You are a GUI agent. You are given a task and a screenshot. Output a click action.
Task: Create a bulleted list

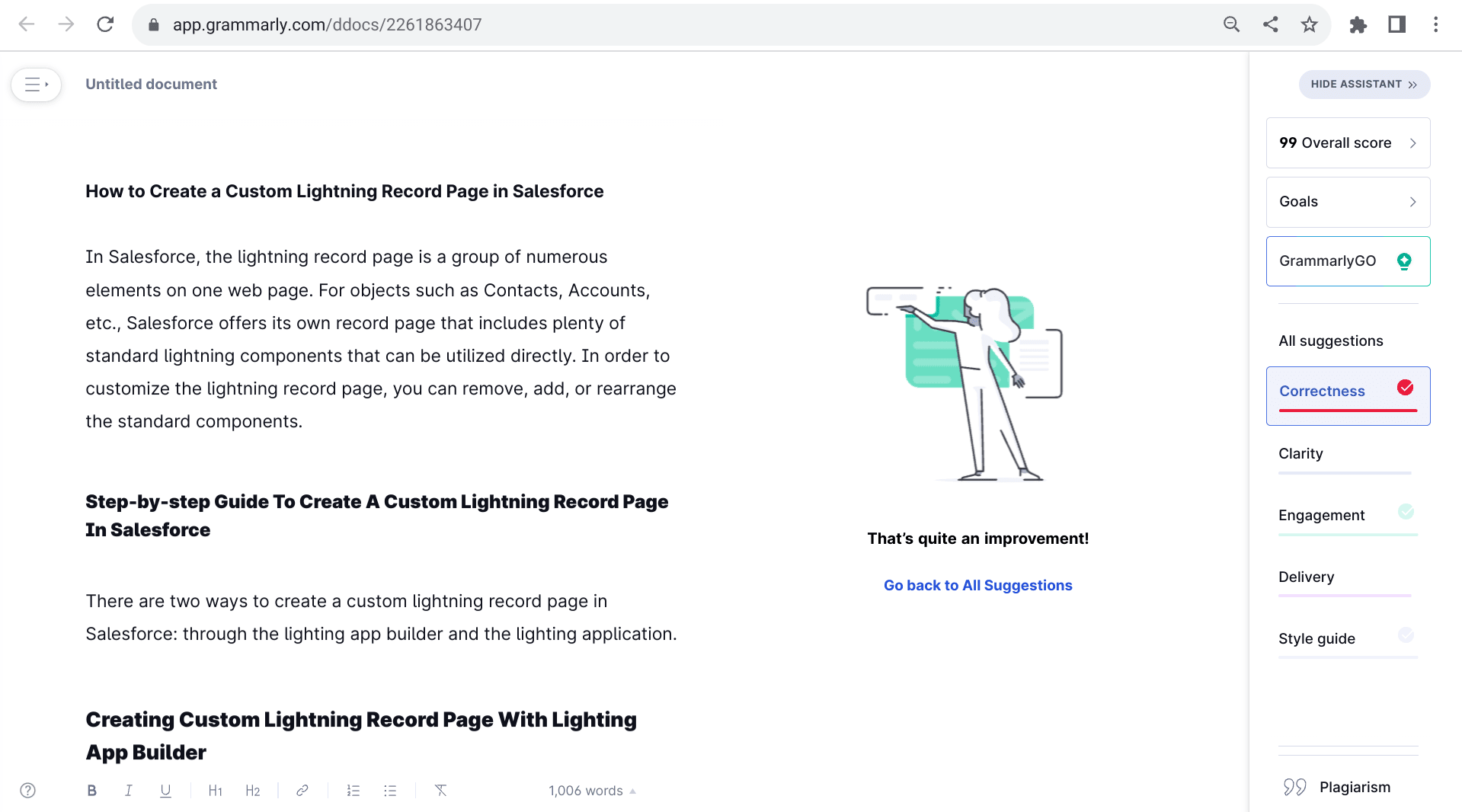point(390,791)
